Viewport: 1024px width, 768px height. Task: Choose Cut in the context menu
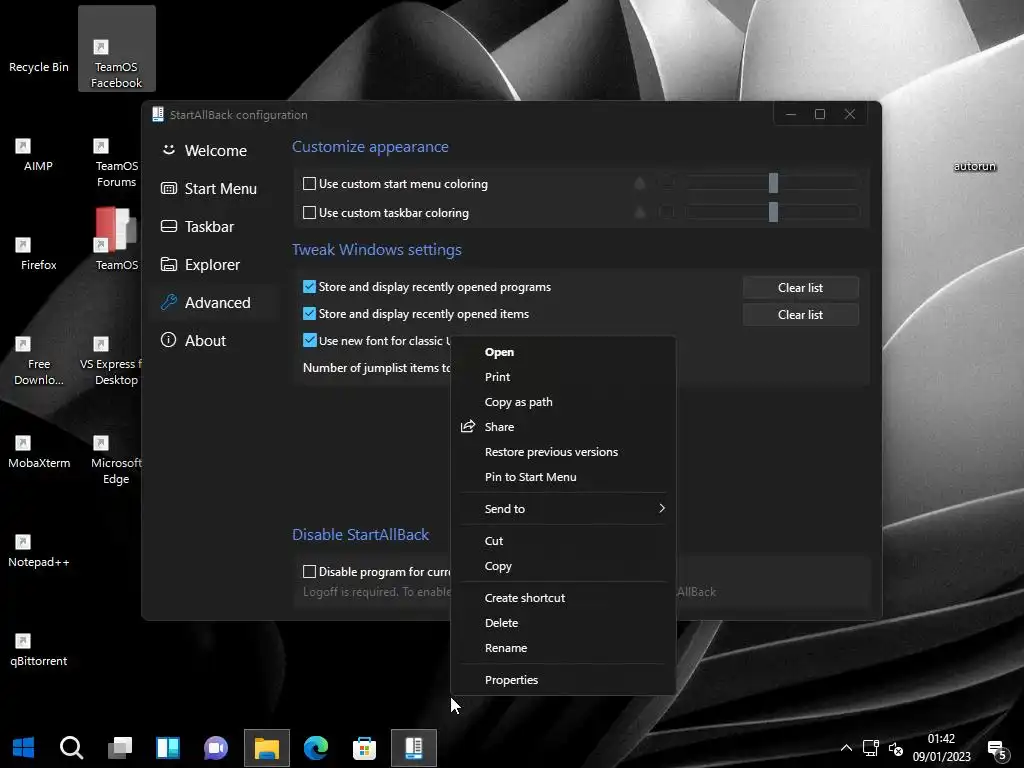pyautogui.click(x=563, y=541)
